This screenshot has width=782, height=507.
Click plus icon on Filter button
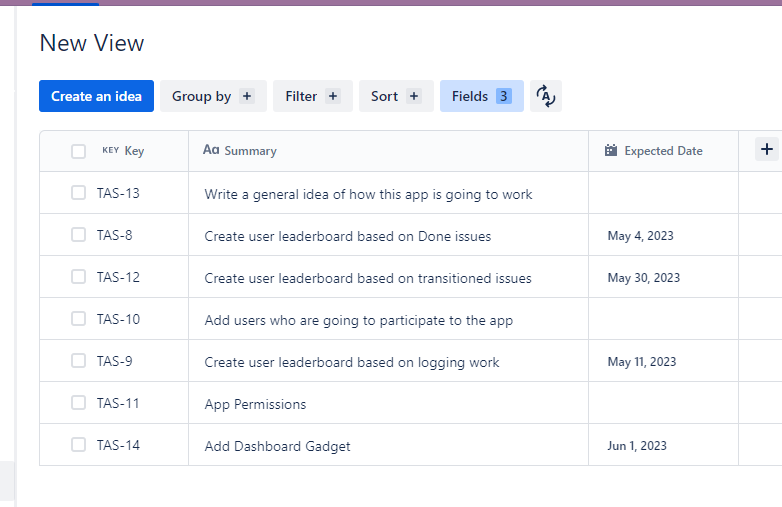tap(333, 96)
